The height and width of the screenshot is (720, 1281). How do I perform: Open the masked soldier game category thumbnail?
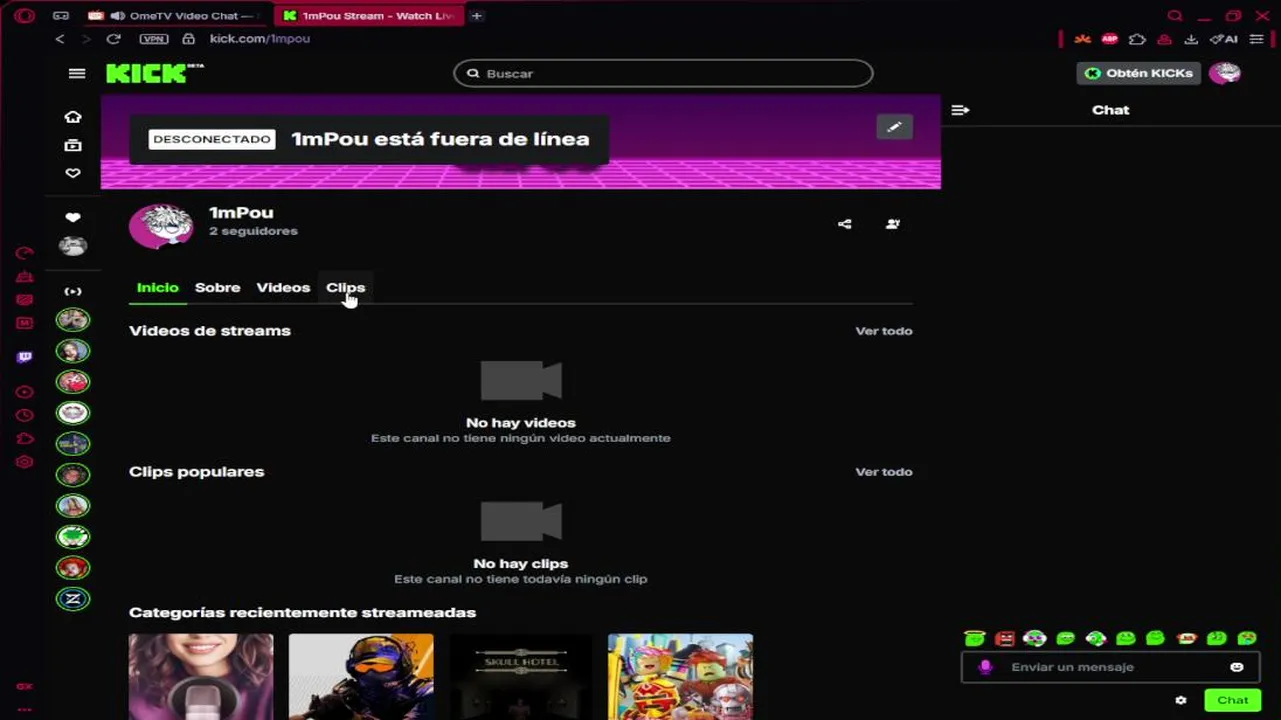pos(361,676)
